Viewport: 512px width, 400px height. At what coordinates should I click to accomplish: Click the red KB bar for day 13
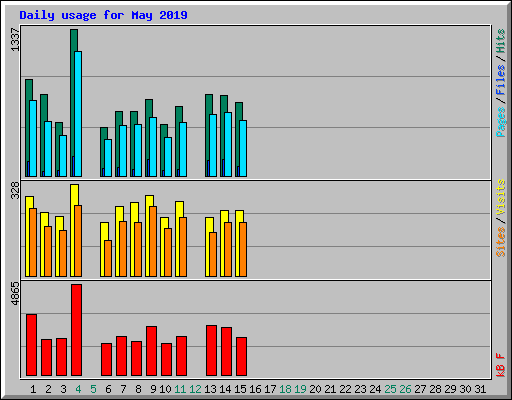tap(211, 351)
